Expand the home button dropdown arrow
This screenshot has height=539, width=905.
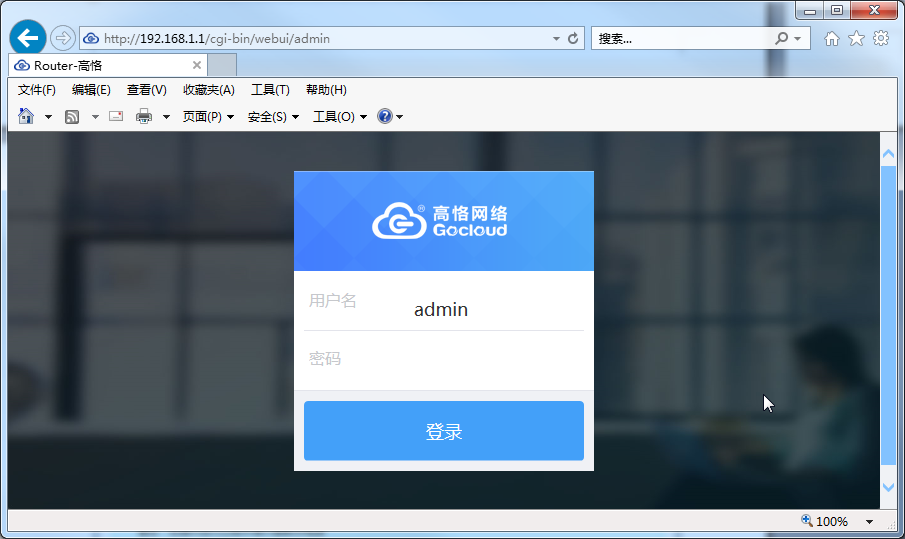pos(48,117)
